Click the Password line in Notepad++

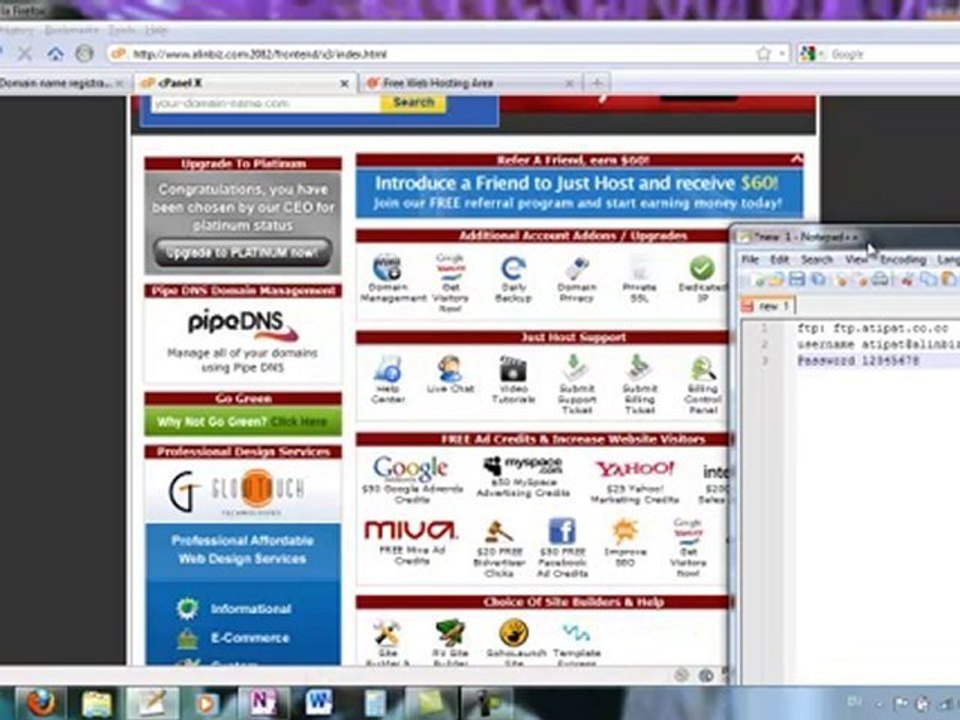(x=858, y=361)
